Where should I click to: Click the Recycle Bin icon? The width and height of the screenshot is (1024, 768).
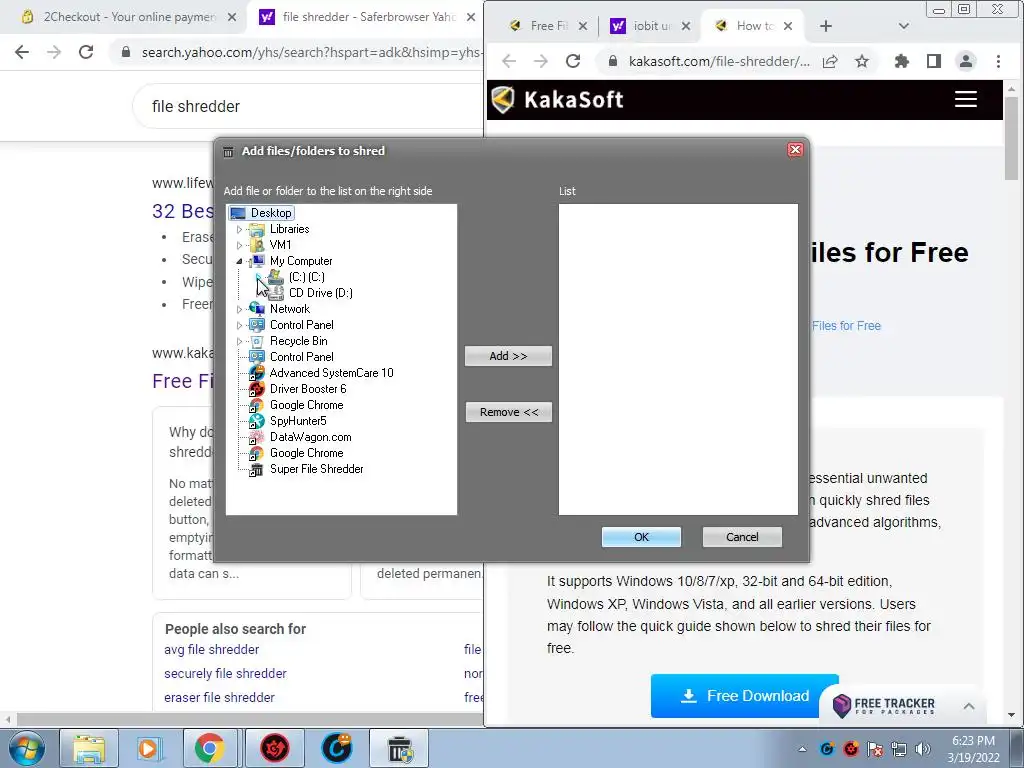point(257,341)
